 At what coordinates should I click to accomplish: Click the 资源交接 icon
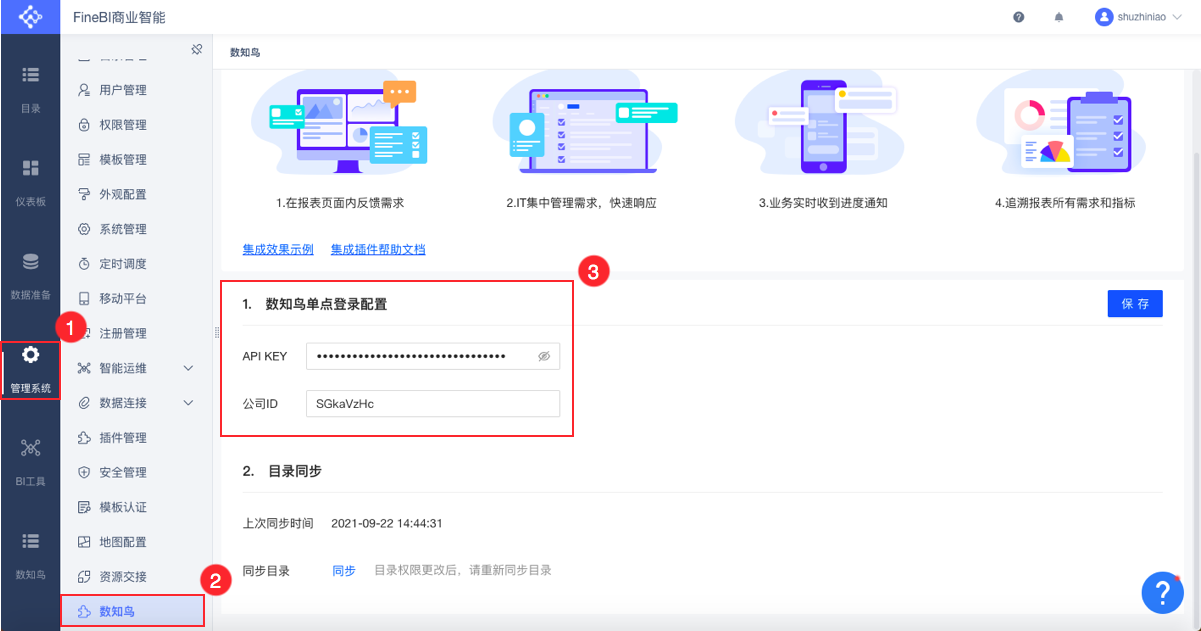84,577
